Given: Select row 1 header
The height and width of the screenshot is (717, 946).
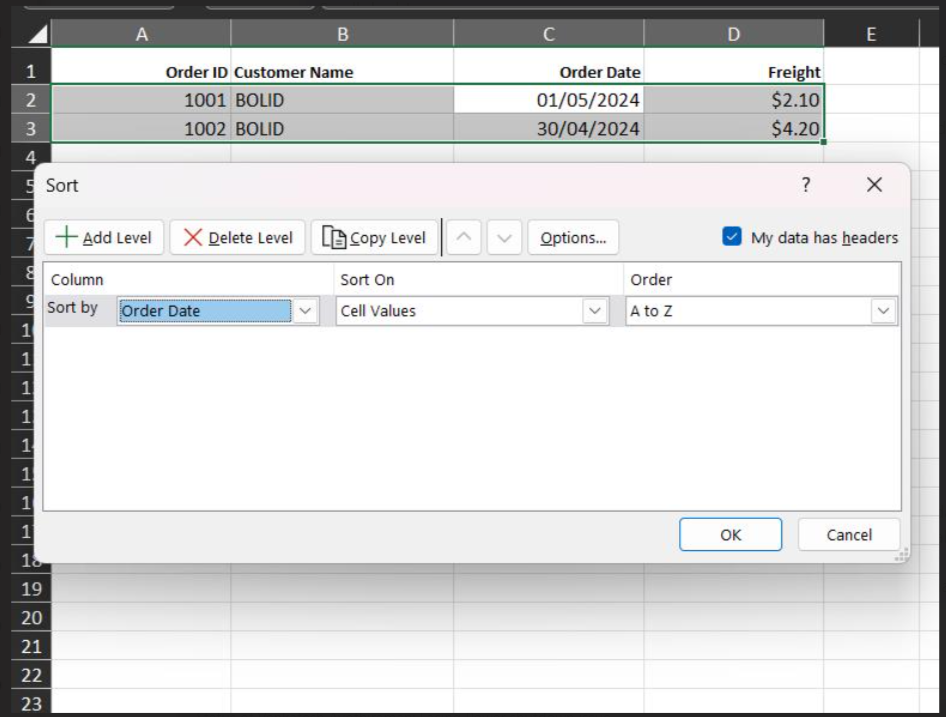Looking at the screenshot, I should [x=30, y=71].
